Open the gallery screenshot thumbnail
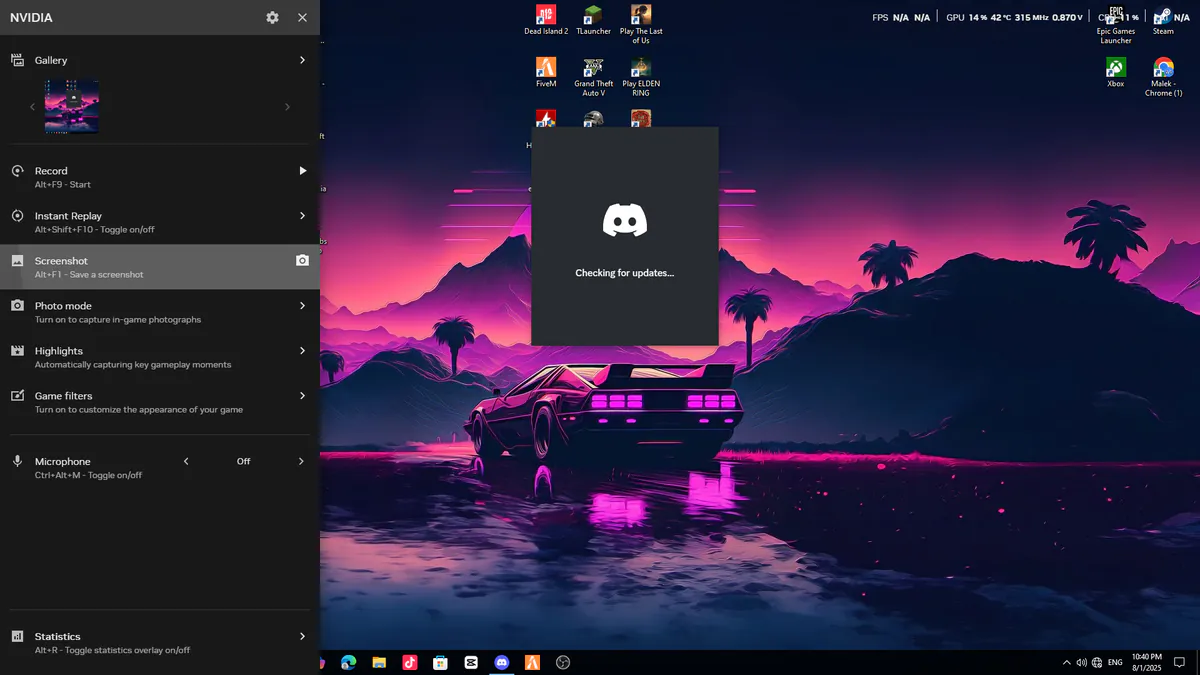 (x=72, y=106)
